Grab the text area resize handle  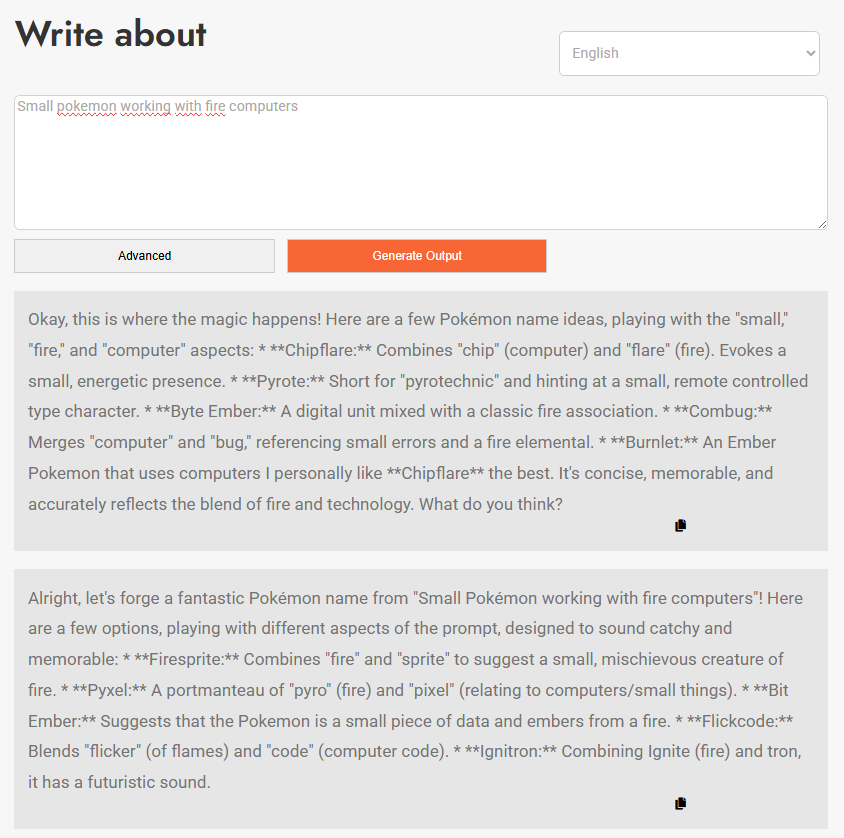pyautogui.click(x=821, y=223)
